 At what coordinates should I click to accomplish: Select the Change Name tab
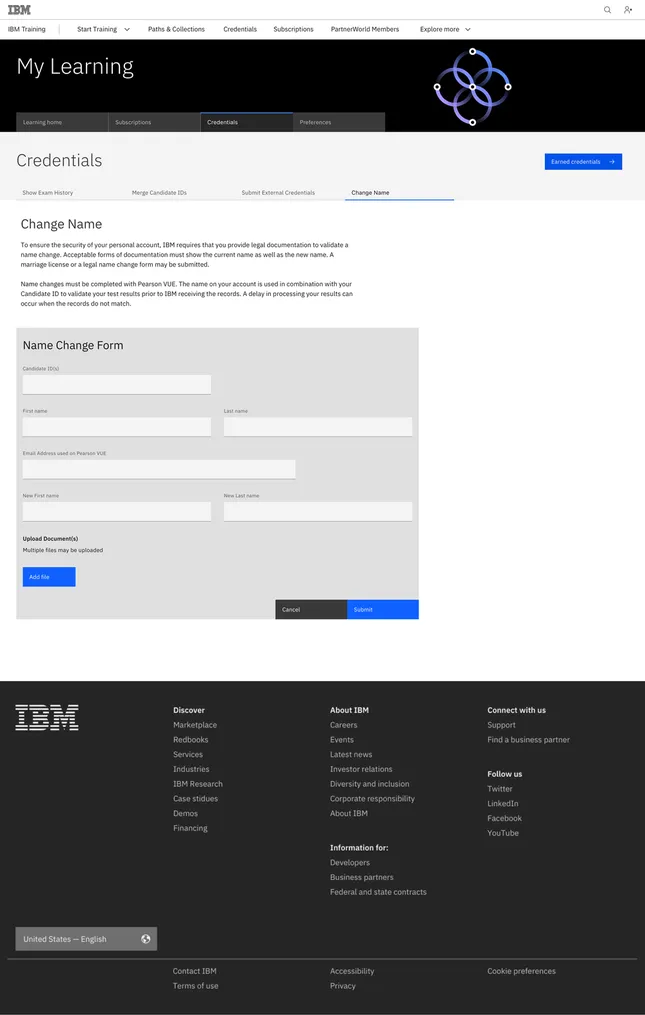pyautogui.click(x=400, y=193)
